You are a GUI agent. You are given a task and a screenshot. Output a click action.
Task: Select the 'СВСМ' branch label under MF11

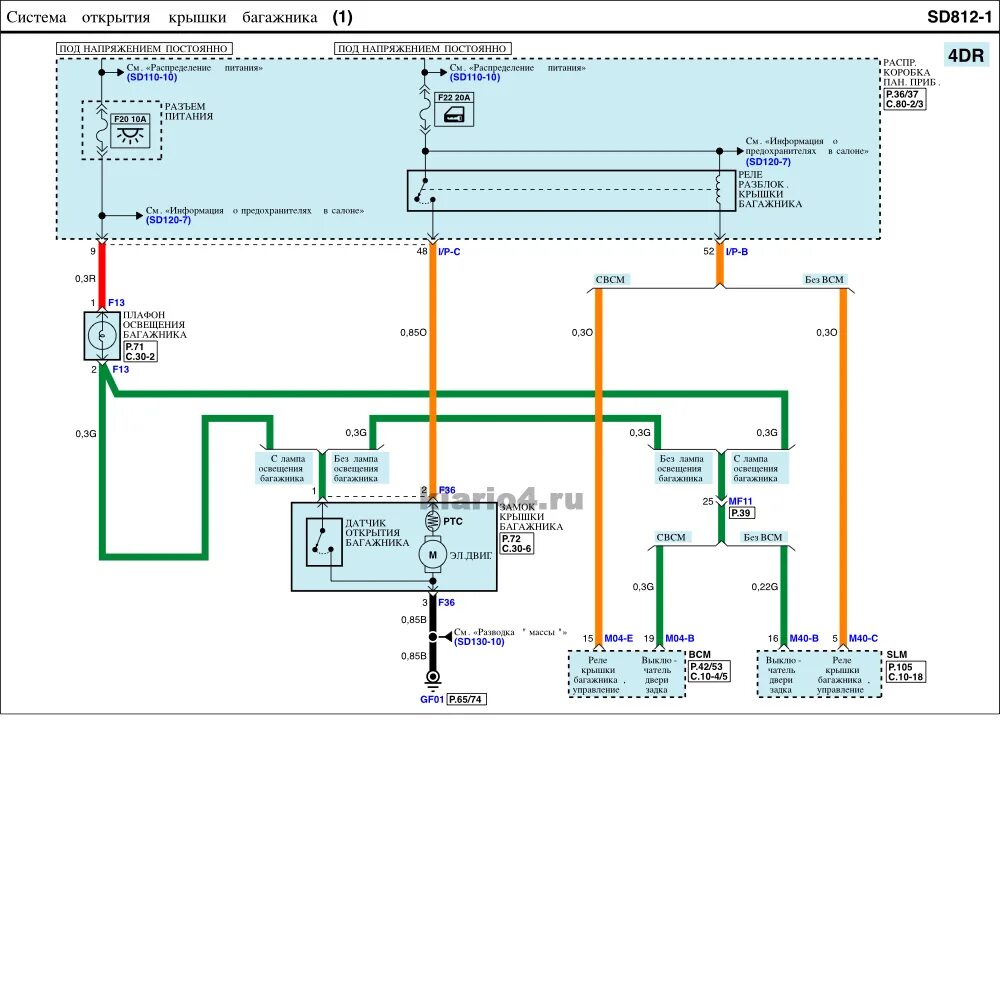pos(671,537)
